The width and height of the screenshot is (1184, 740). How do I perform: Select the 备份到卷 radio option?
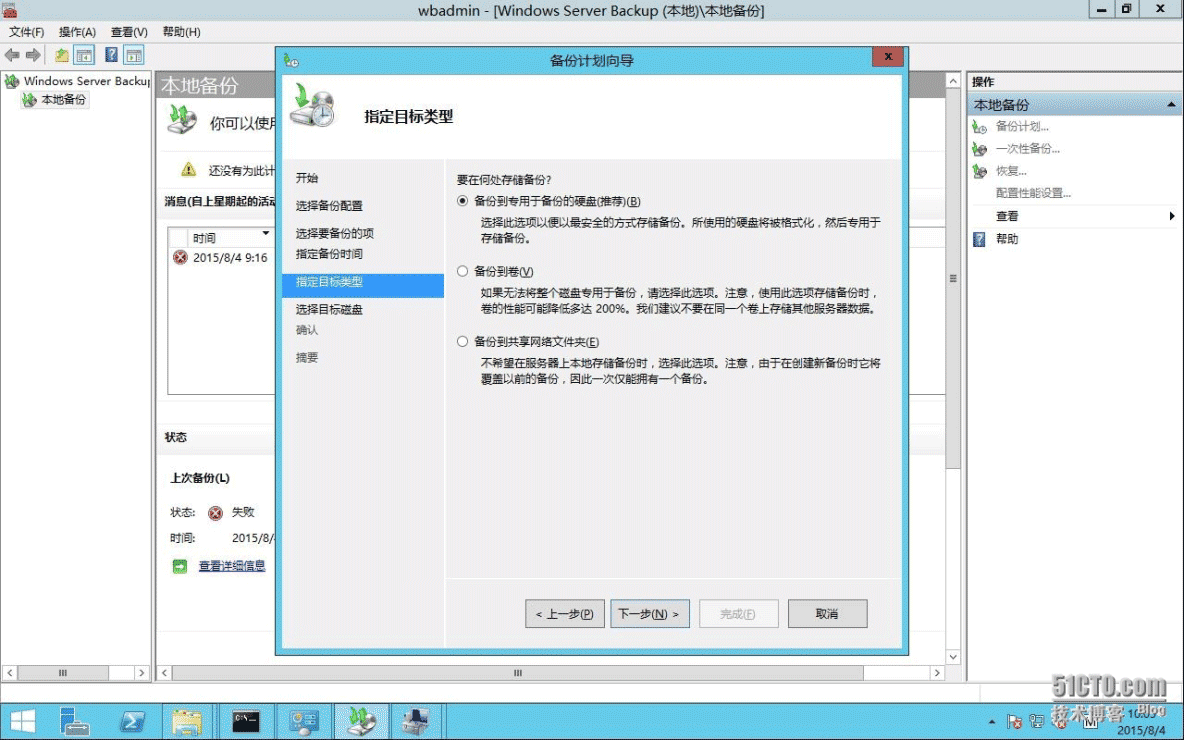click(462, 271)
